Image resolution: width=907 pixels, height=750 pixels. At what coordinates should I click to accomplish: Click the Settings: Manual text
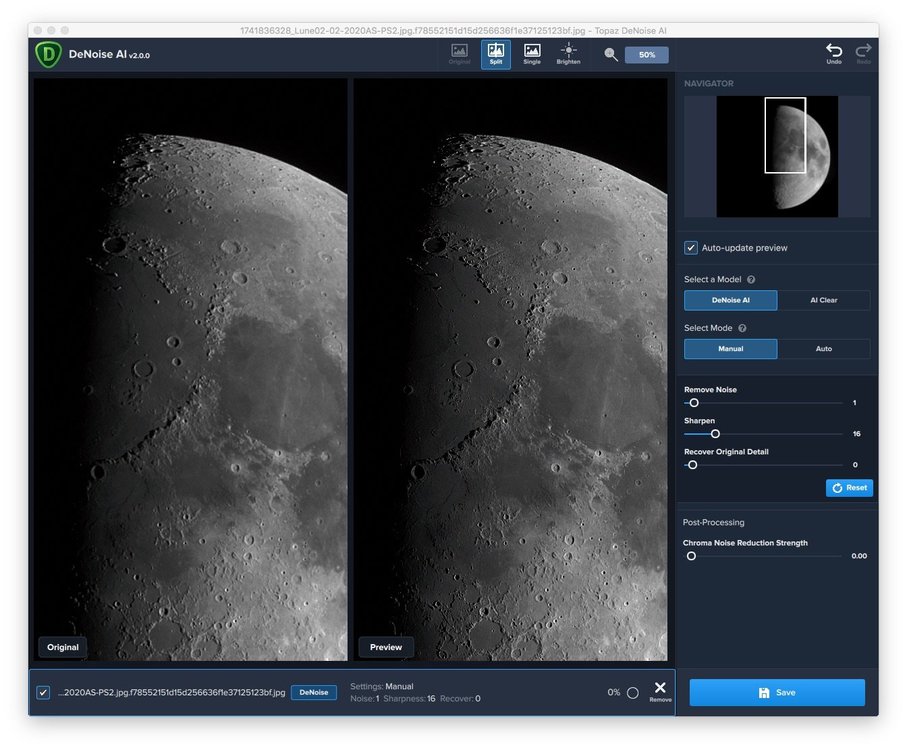(x=382, y=687)
